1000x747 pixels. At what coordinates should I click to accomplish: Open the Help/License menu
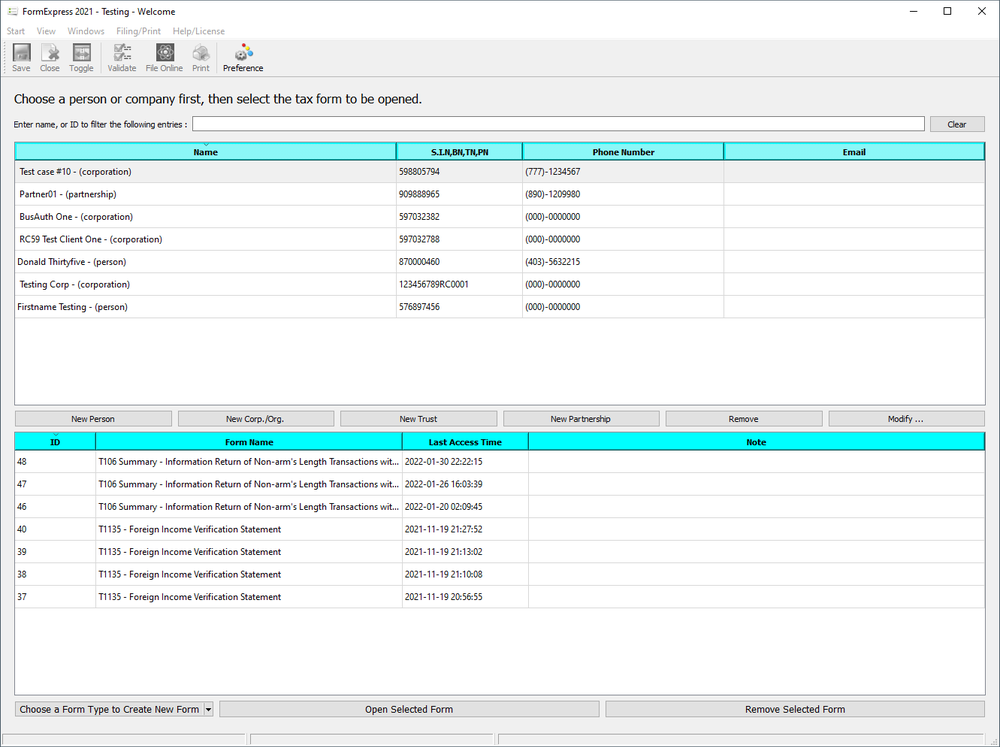198,31
